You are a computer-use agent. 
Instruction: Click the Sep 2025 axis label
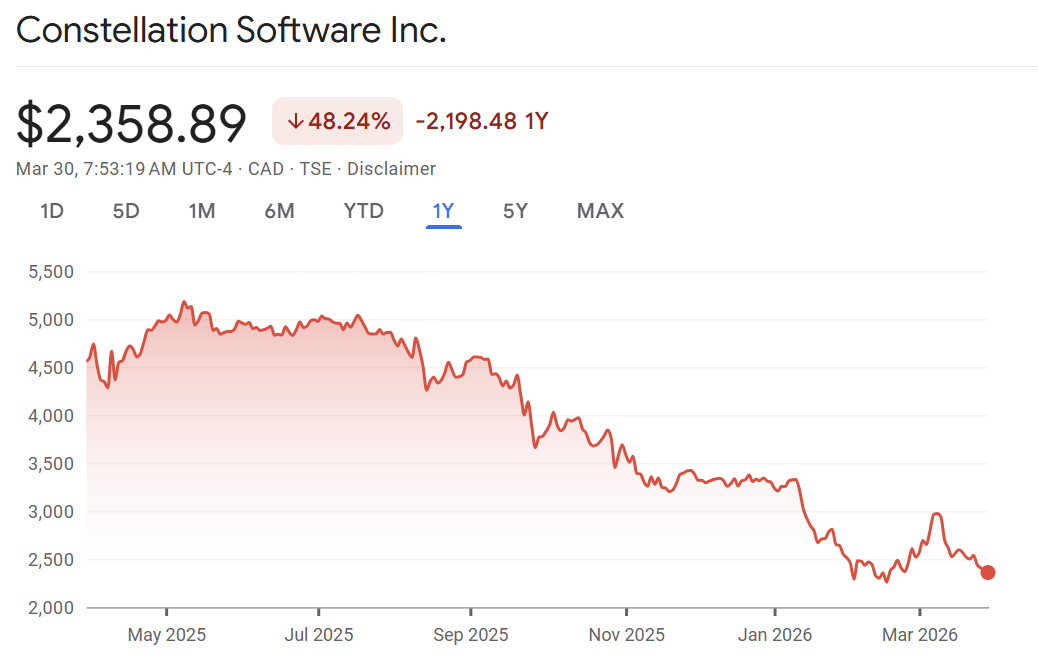point(470,635)
